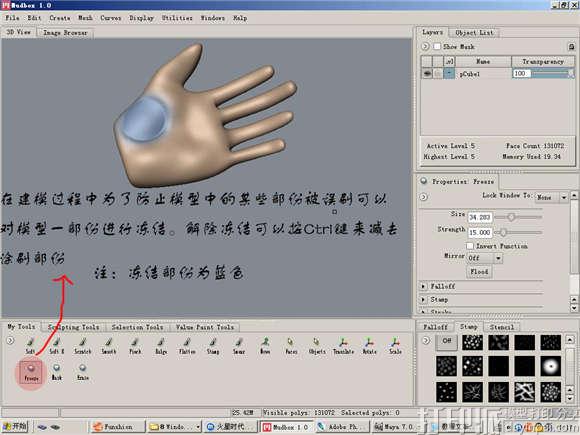Screen dimensions: 580x435
Task: Open the Display menu
Action: click(141, 18)
